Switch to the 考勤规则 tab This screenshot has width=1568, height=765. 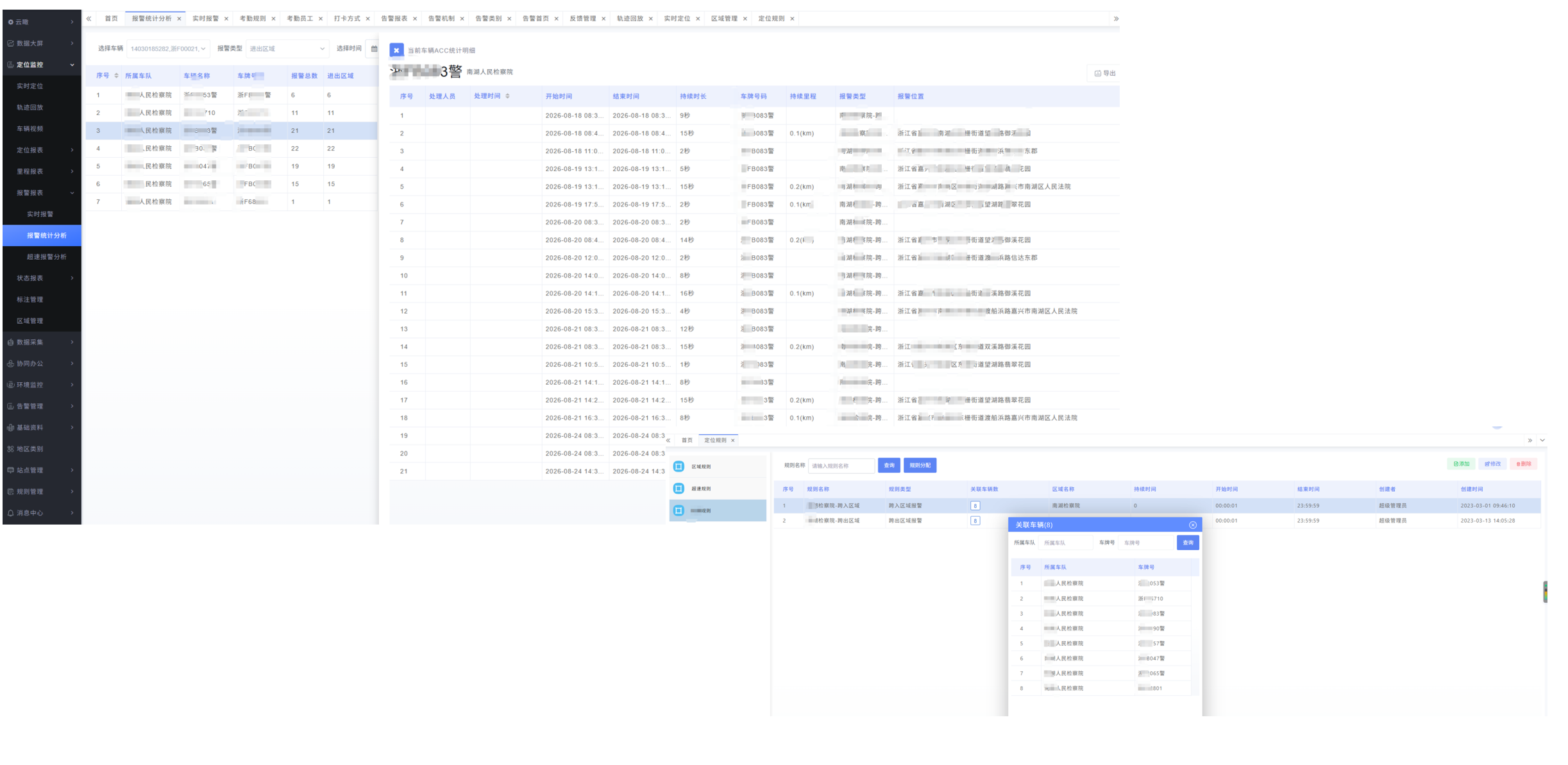tap(253, 19)
